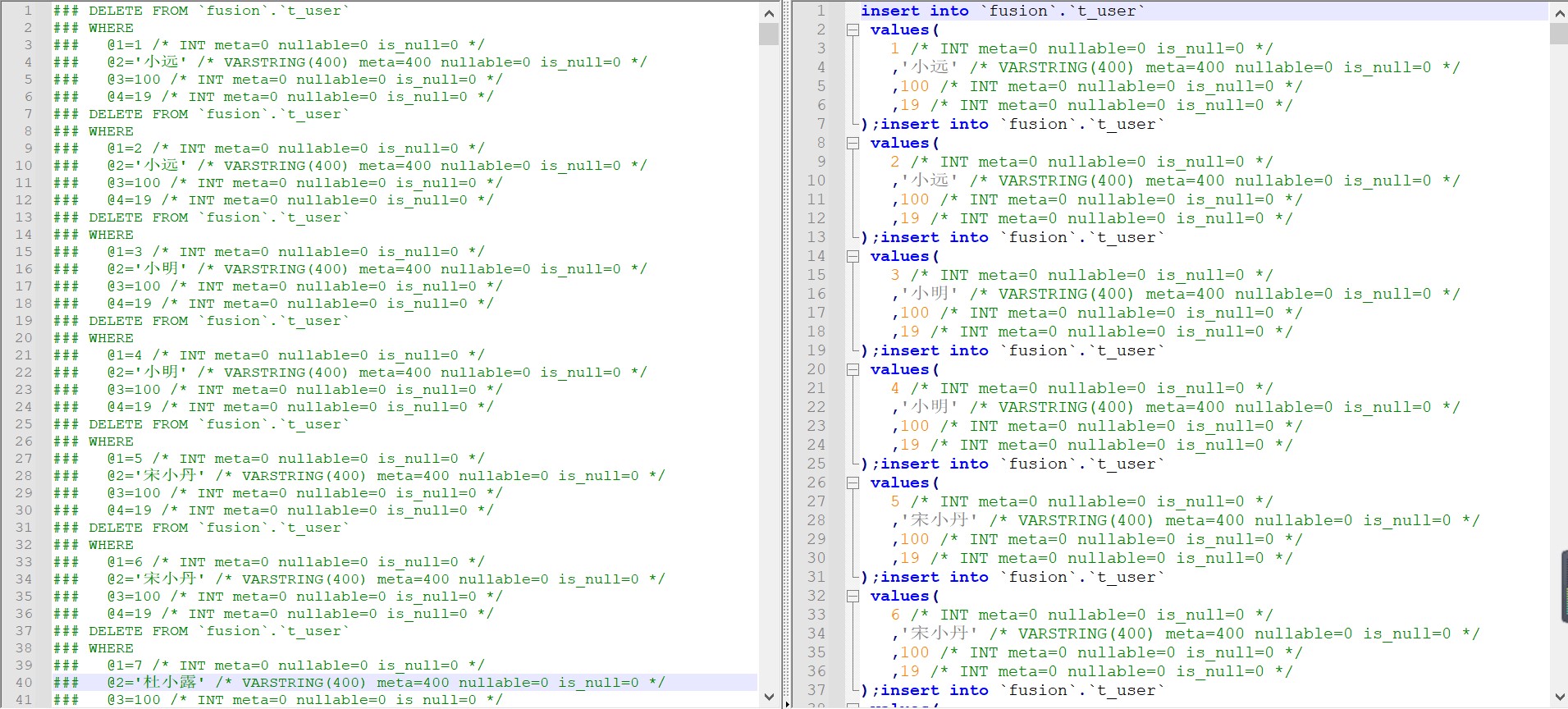Screen dimensions: 1568x709
Task: Collapse the values fold at right-pane line 26
Action: (x=853, y=483)
